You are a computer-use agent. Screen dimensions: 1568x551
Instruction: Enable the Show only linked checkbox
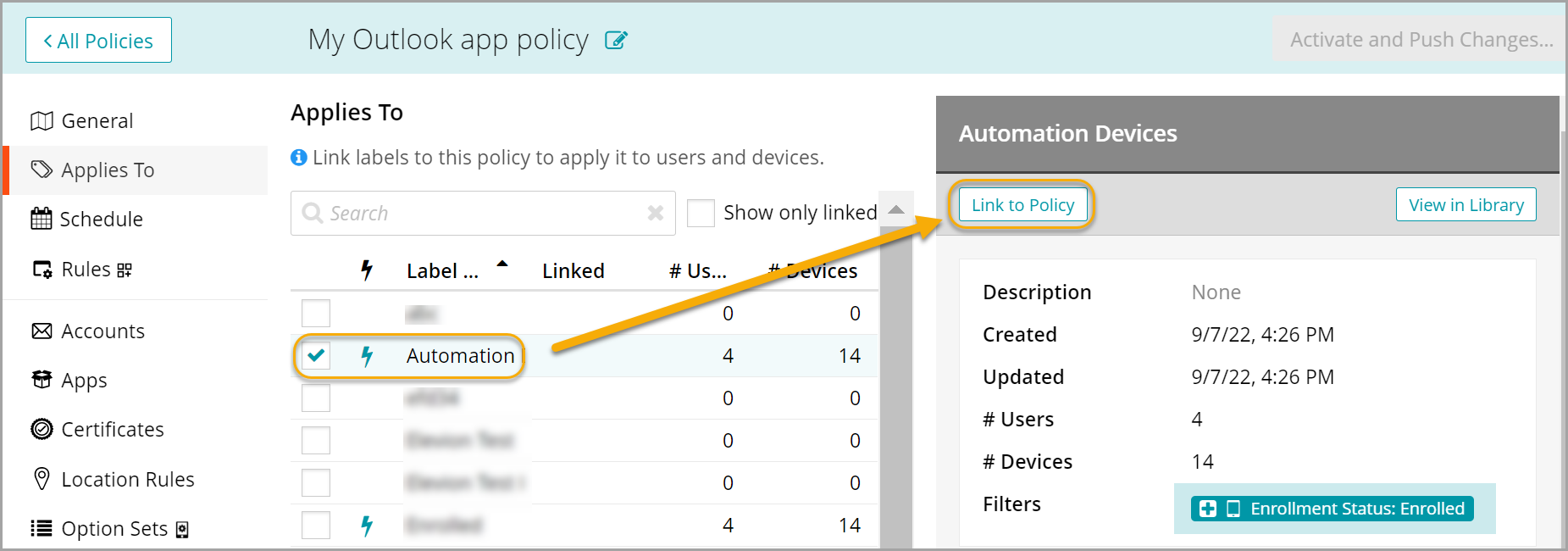701,213
